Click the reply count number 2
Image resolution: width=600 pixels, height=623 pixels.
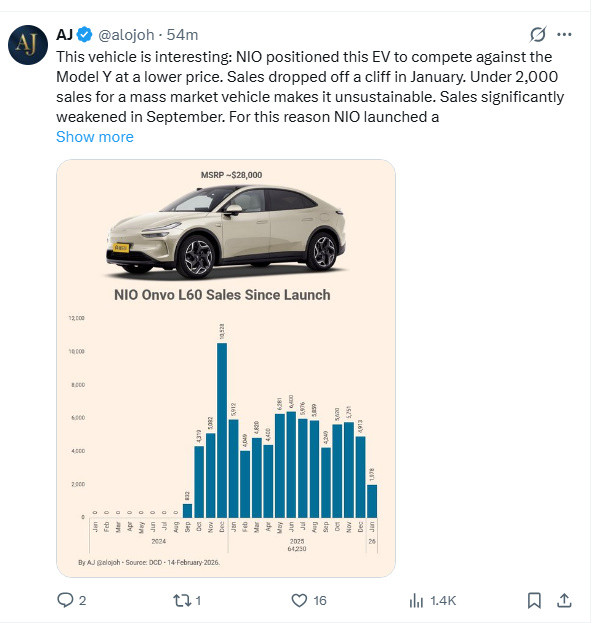(83, 600)
